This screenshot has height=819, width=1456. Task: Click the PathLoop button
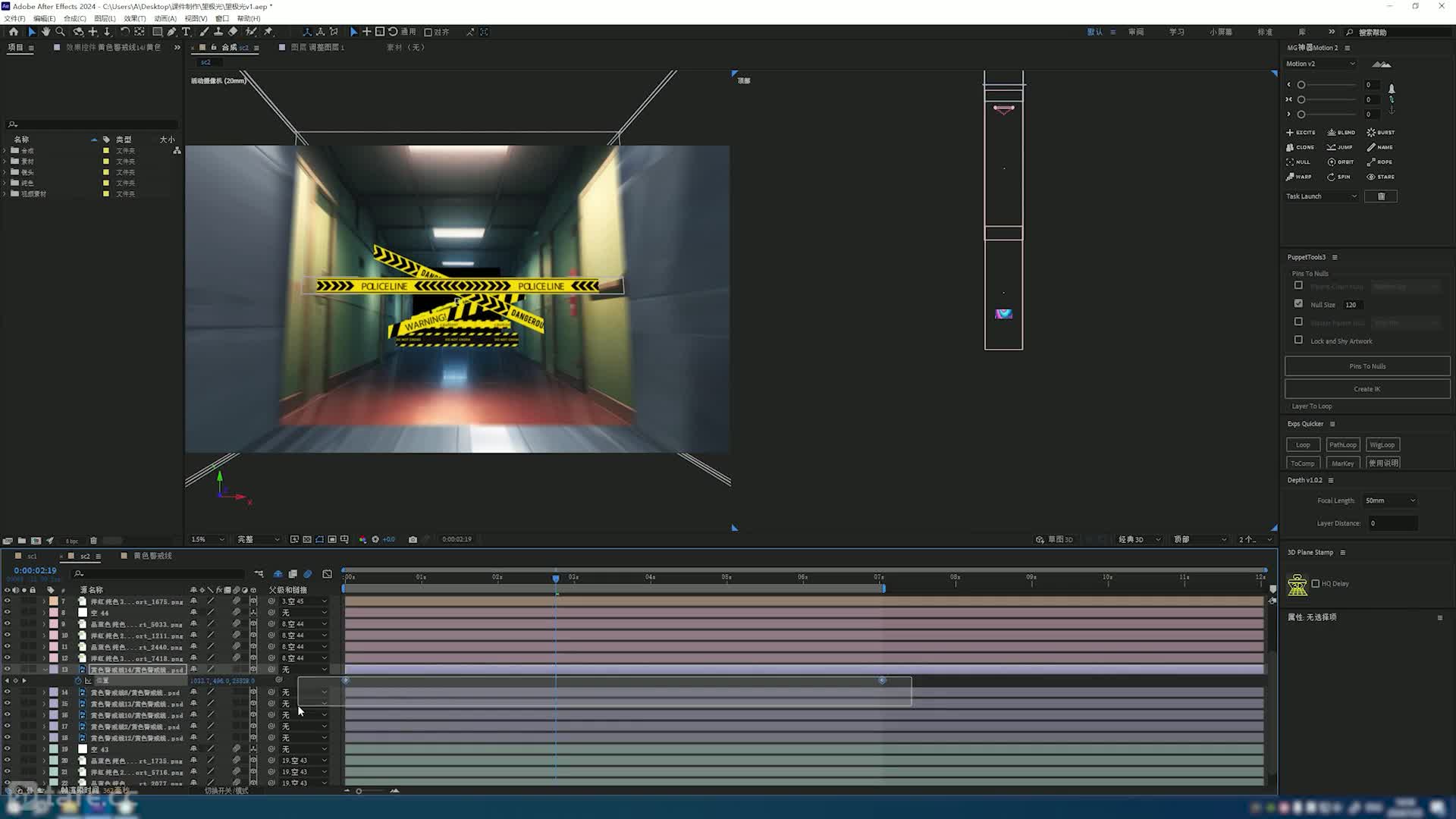(1342, 445)
